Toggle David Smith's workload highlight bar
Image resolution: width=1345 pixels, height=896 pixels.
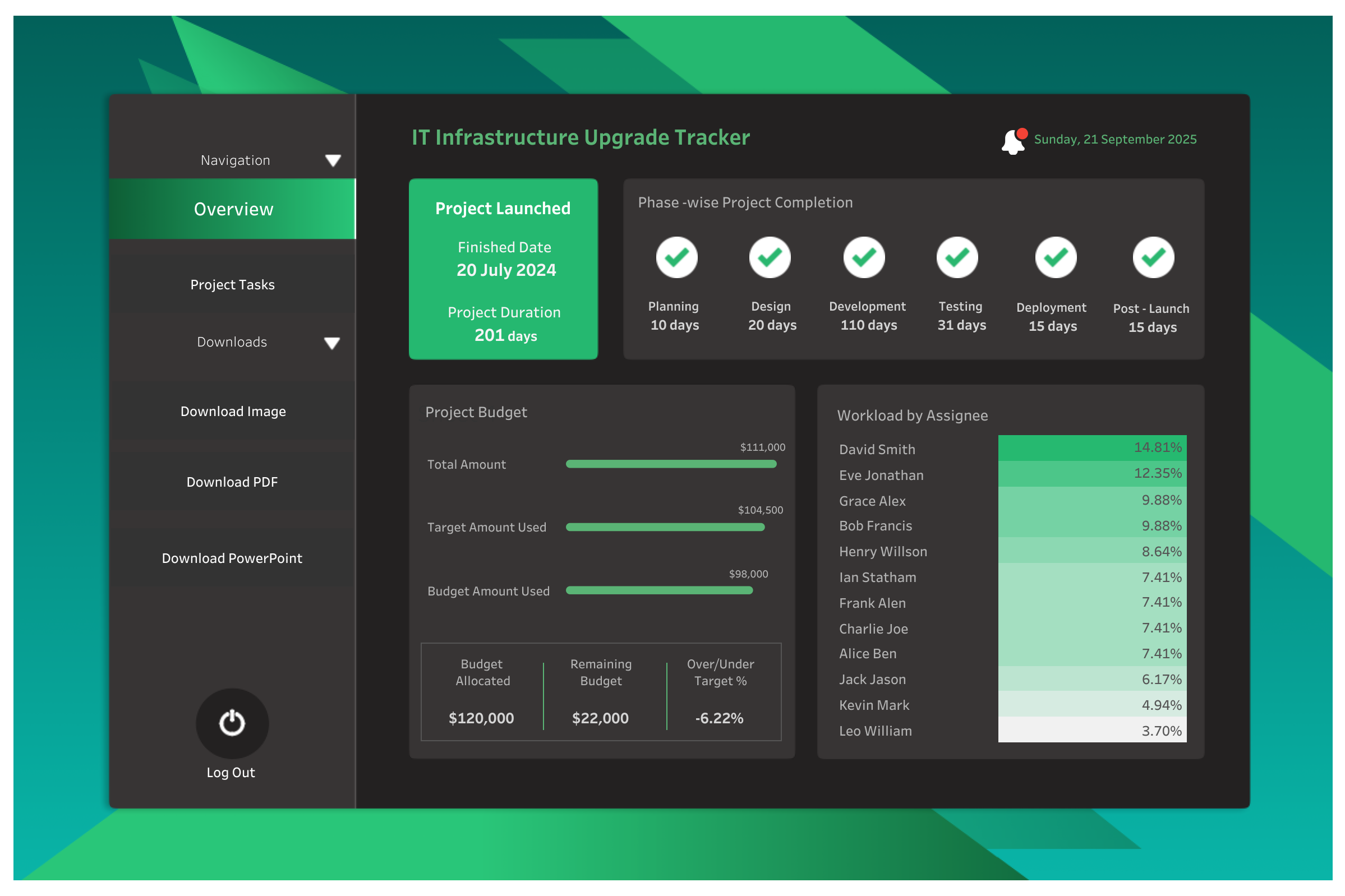pyautogui.click(x=1092, y=449)
